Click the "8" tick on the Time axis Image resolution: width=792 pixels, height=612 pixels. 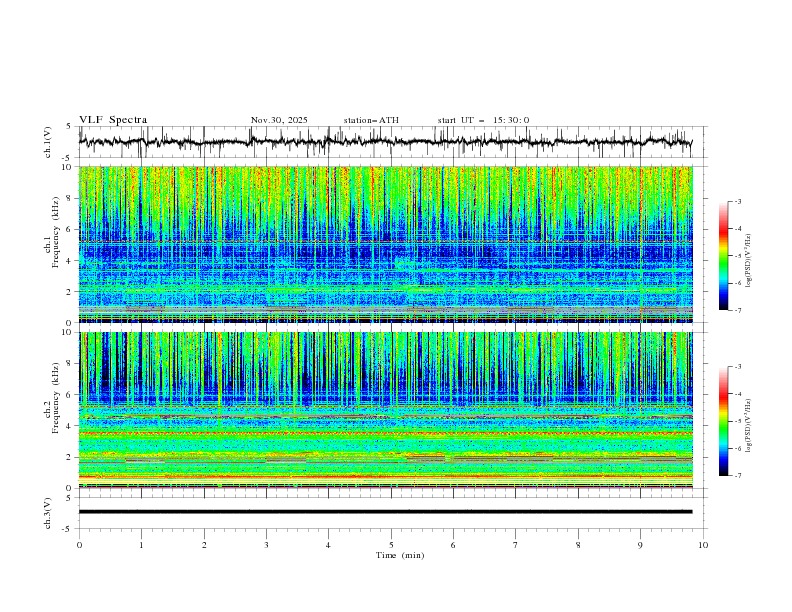coord(578,545)
